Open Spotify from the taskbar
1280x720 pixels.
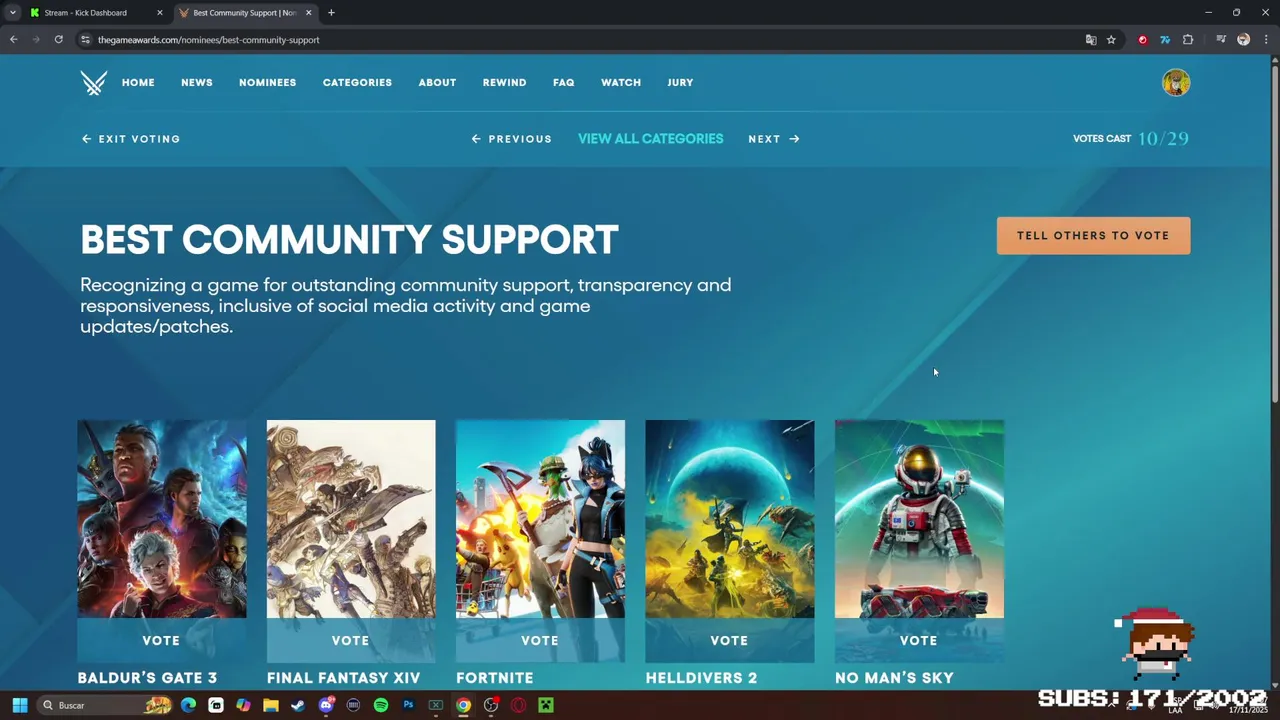(x=381, y=705)
